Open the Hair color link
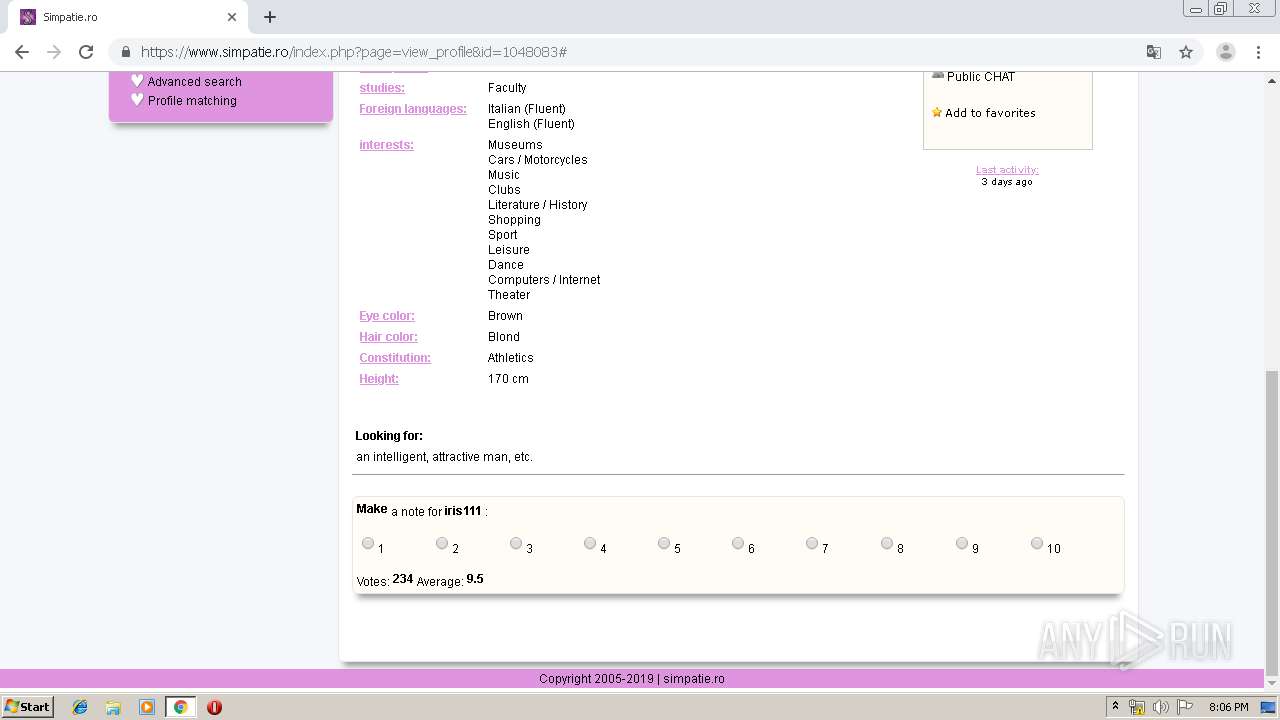 click(388, 337)
